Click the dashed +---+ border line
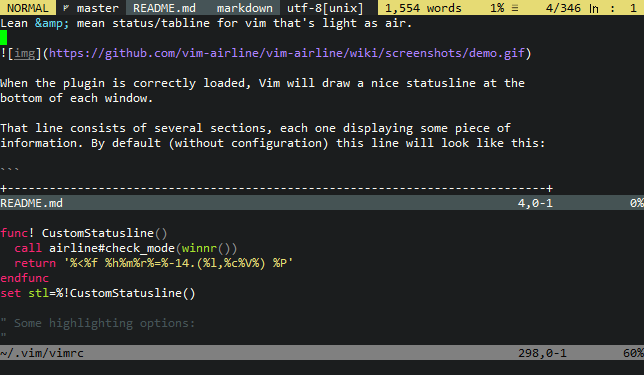The height and width of the screenshot is (375, 644). click(277, 189)
